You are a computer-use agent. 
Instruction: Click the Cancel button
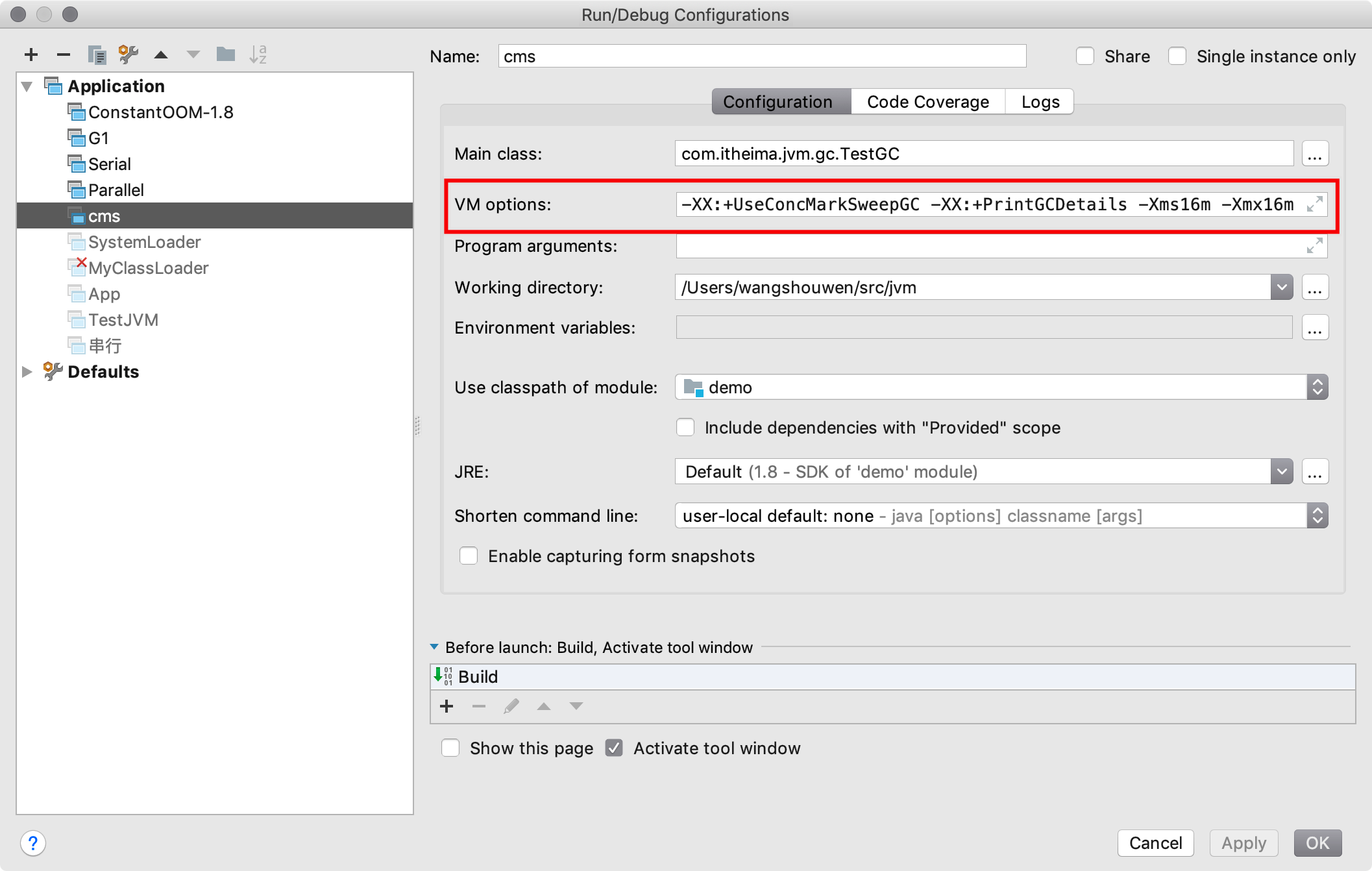(x=1155, y=843)
